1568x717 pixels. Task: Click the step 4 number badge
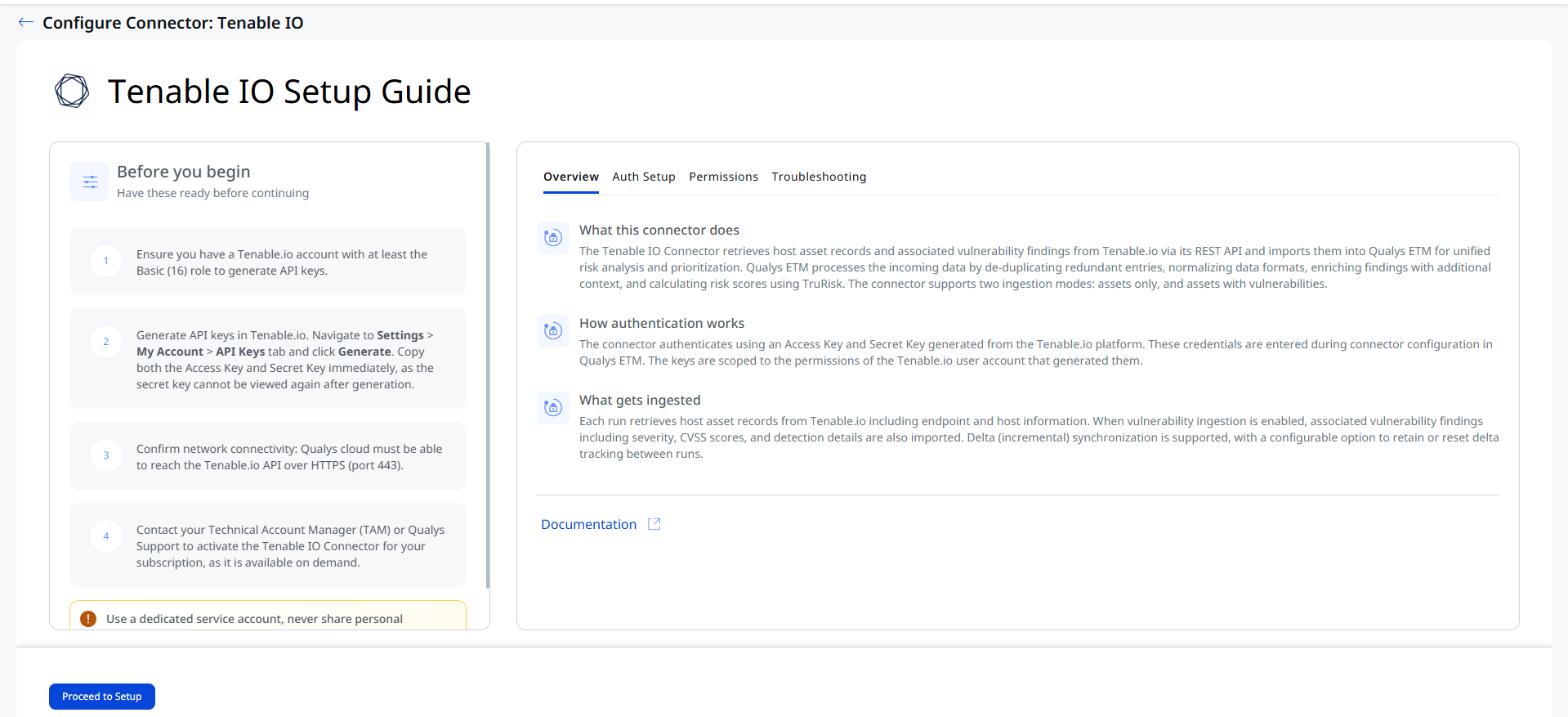(x=106, y=536)
